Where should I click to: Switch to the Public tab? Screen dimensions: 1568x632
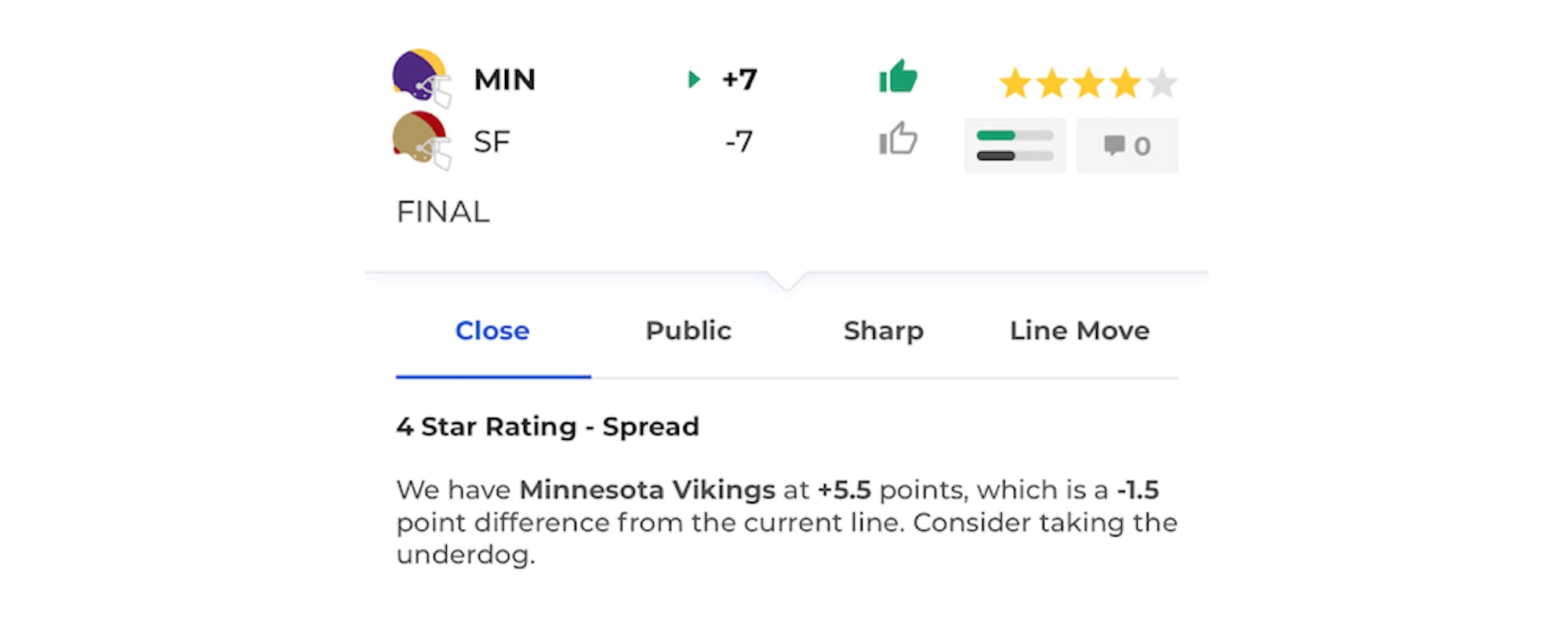pos(688,331)
